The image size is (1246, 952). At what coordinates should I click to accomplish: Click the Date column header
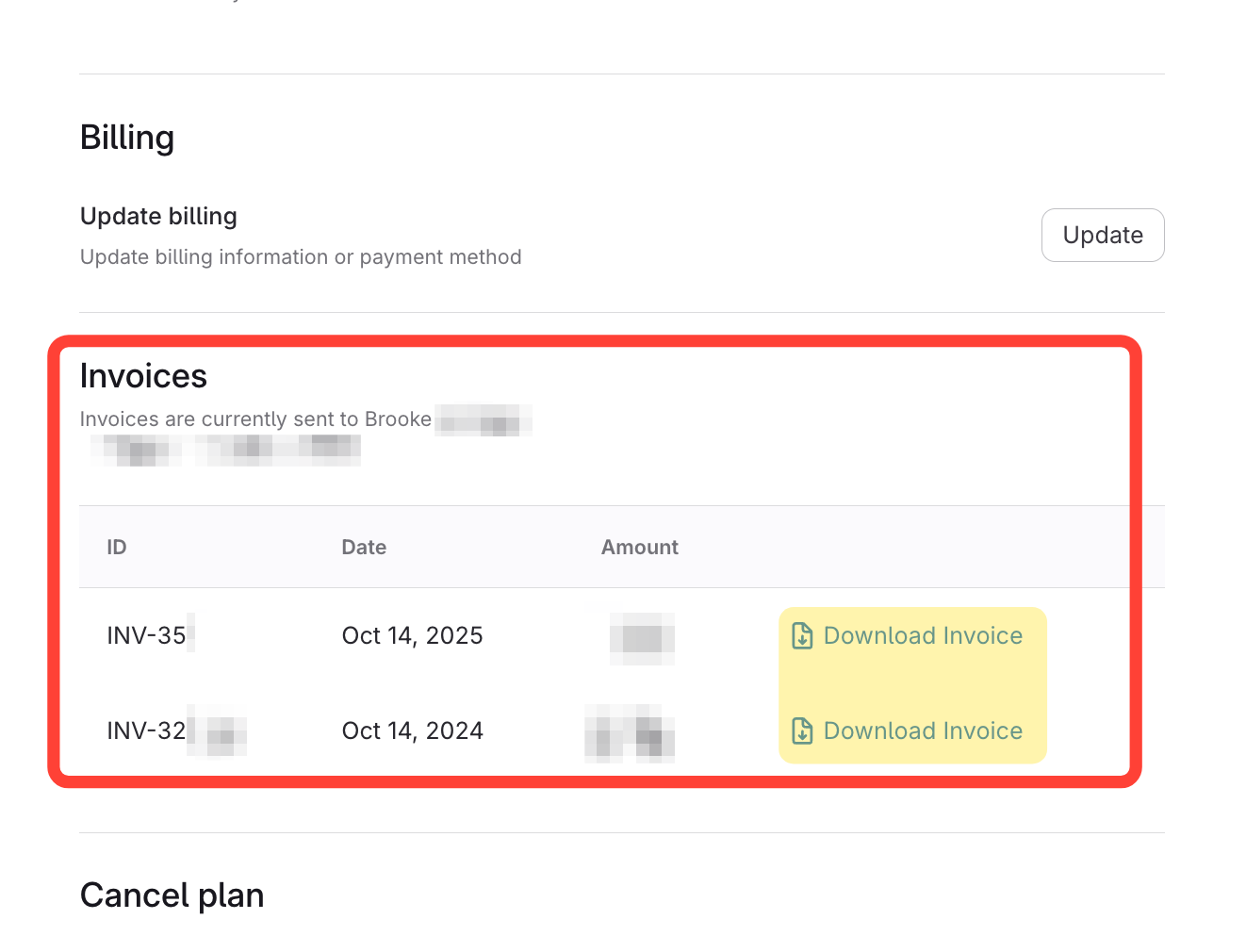(364, 548)
